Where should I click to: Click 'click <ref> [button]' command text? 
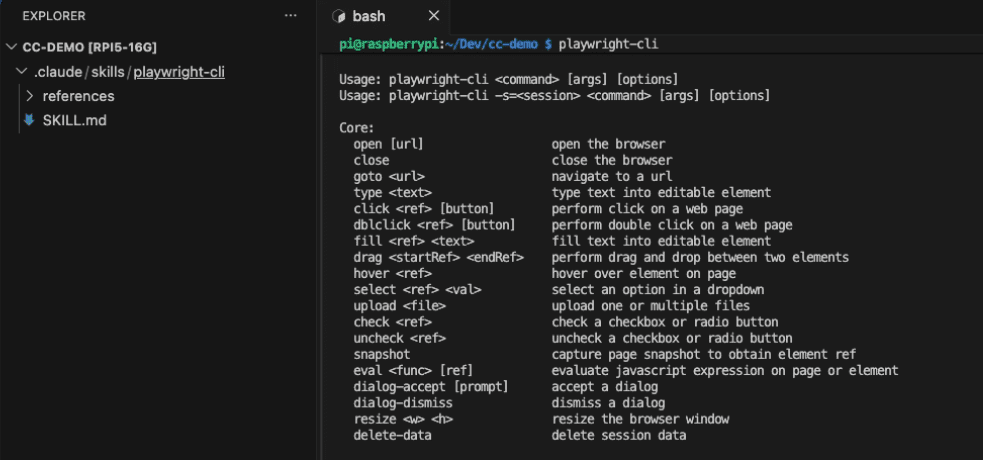[x=424, y=209]
